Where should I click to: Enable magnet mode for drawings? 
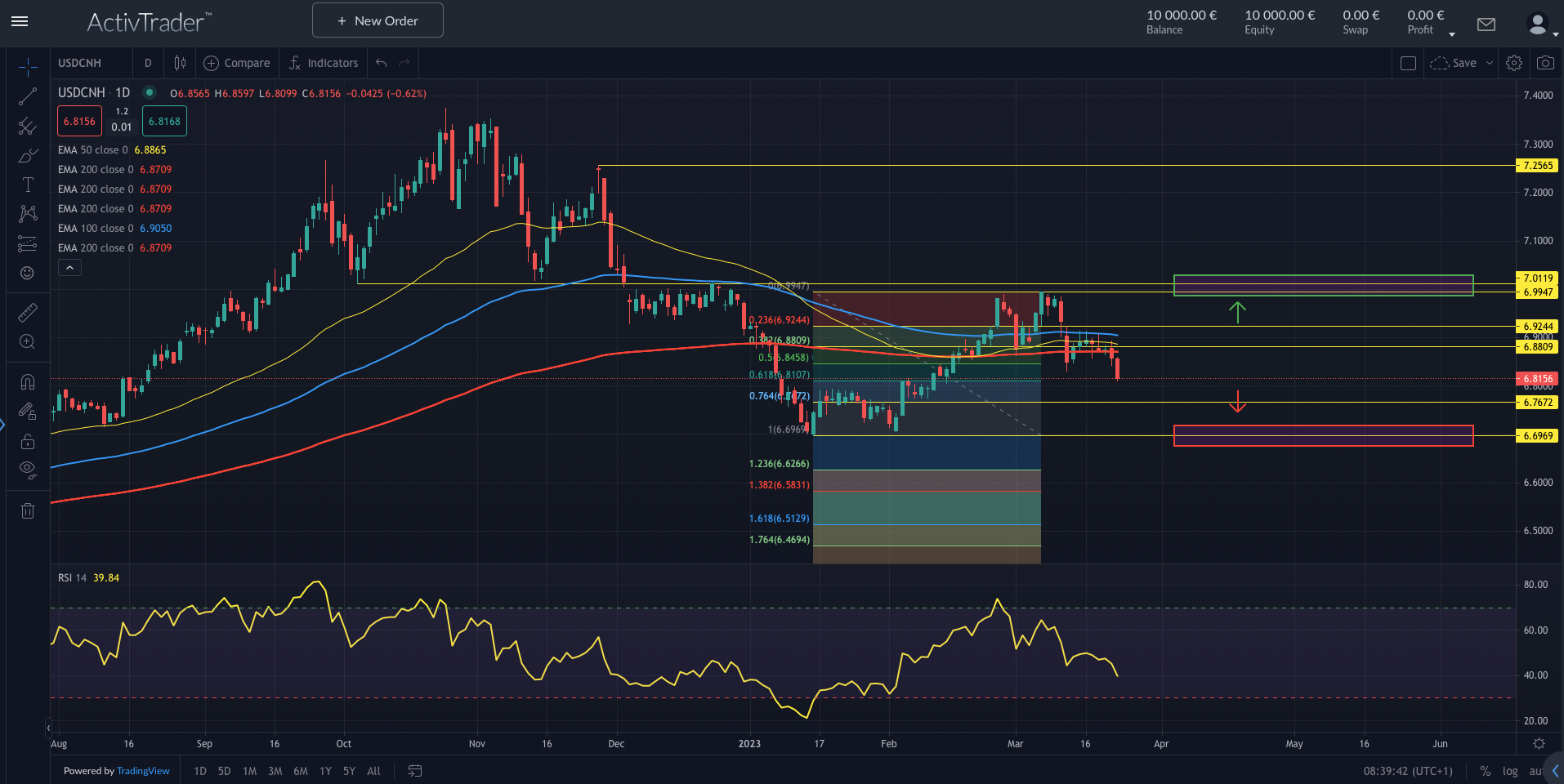click(x=27, y=381)
